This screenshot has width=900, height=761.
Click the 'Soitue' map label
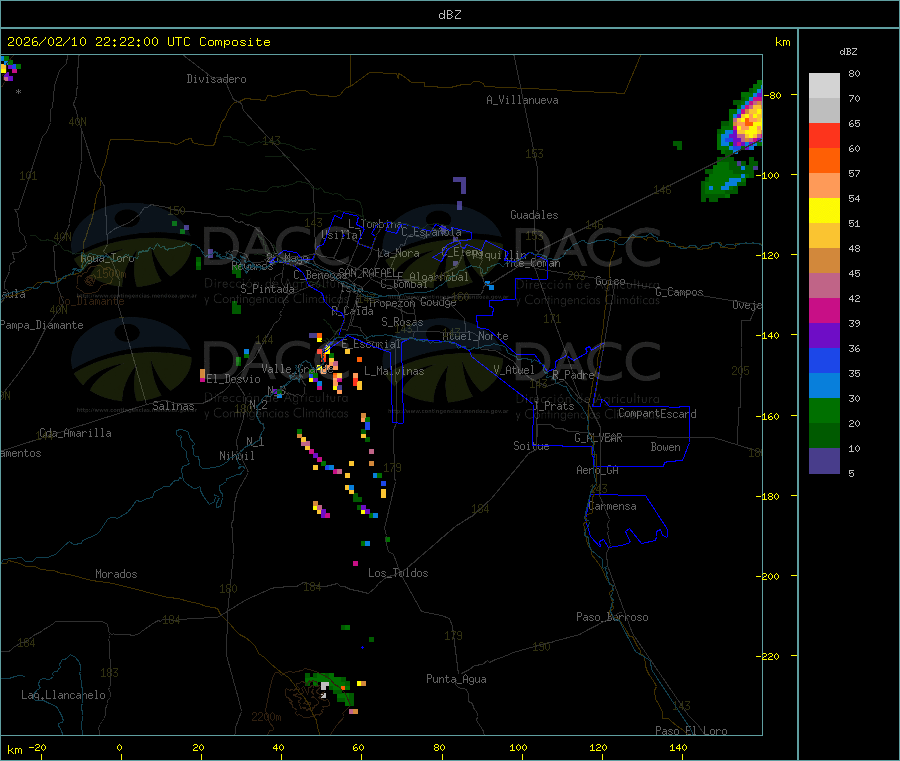[531, 446]
